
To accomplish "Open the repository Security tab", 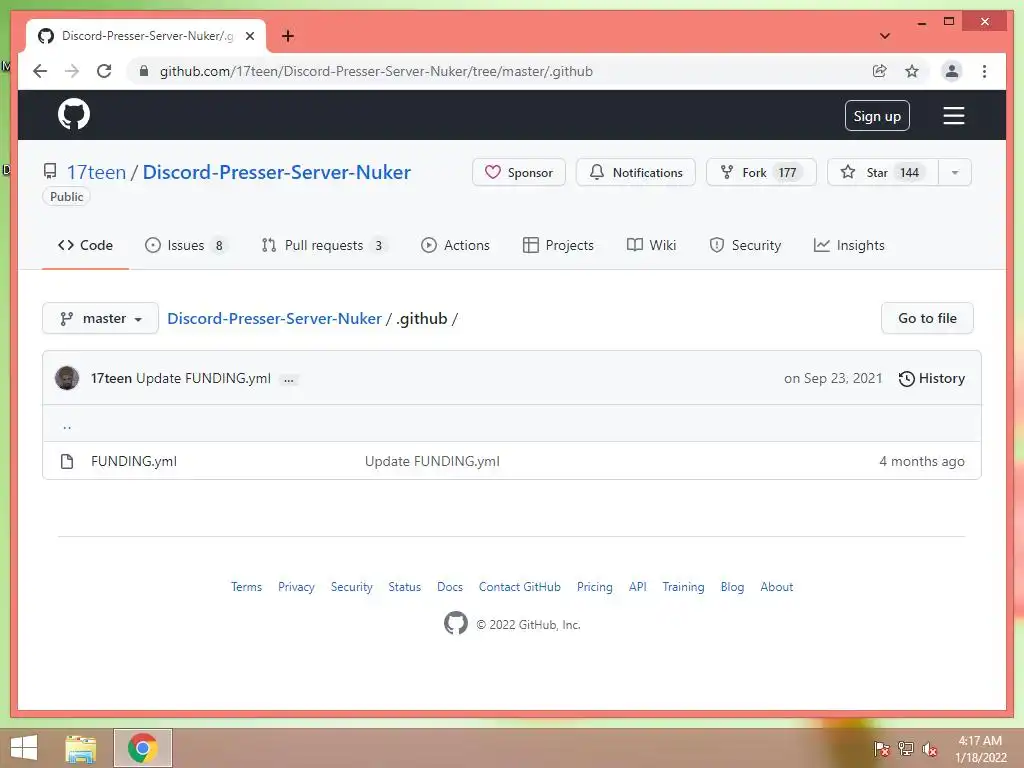I will click(745, 245).
